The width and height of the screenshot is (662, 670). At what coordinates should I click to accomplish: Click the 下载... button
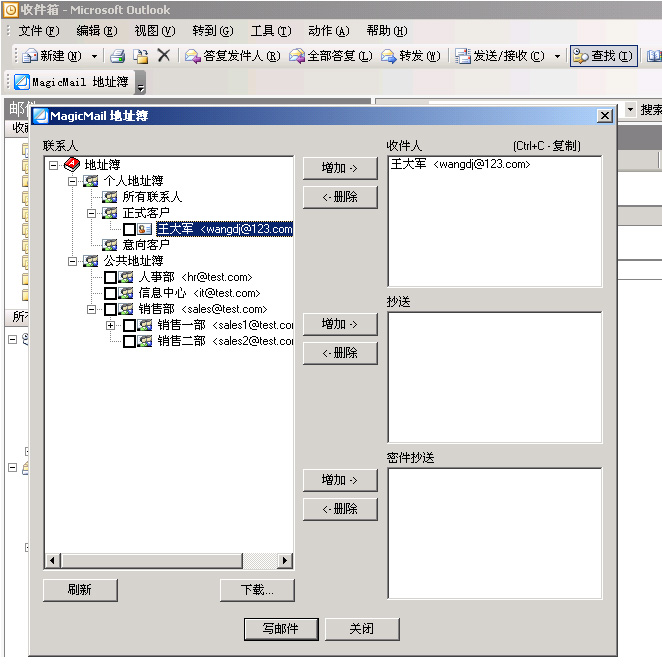[x=257, y=590]
